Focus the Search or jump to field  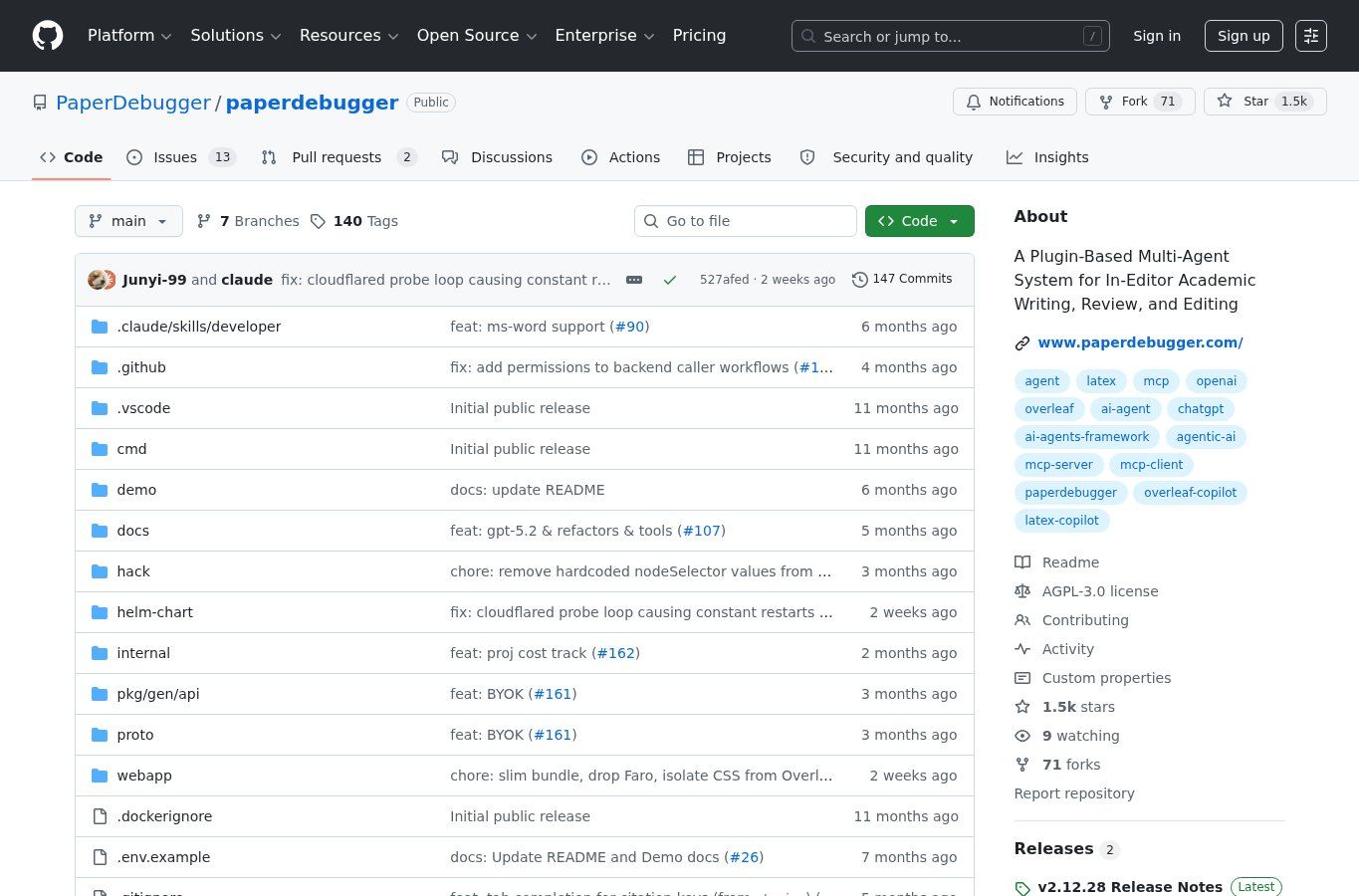point(951,36)
